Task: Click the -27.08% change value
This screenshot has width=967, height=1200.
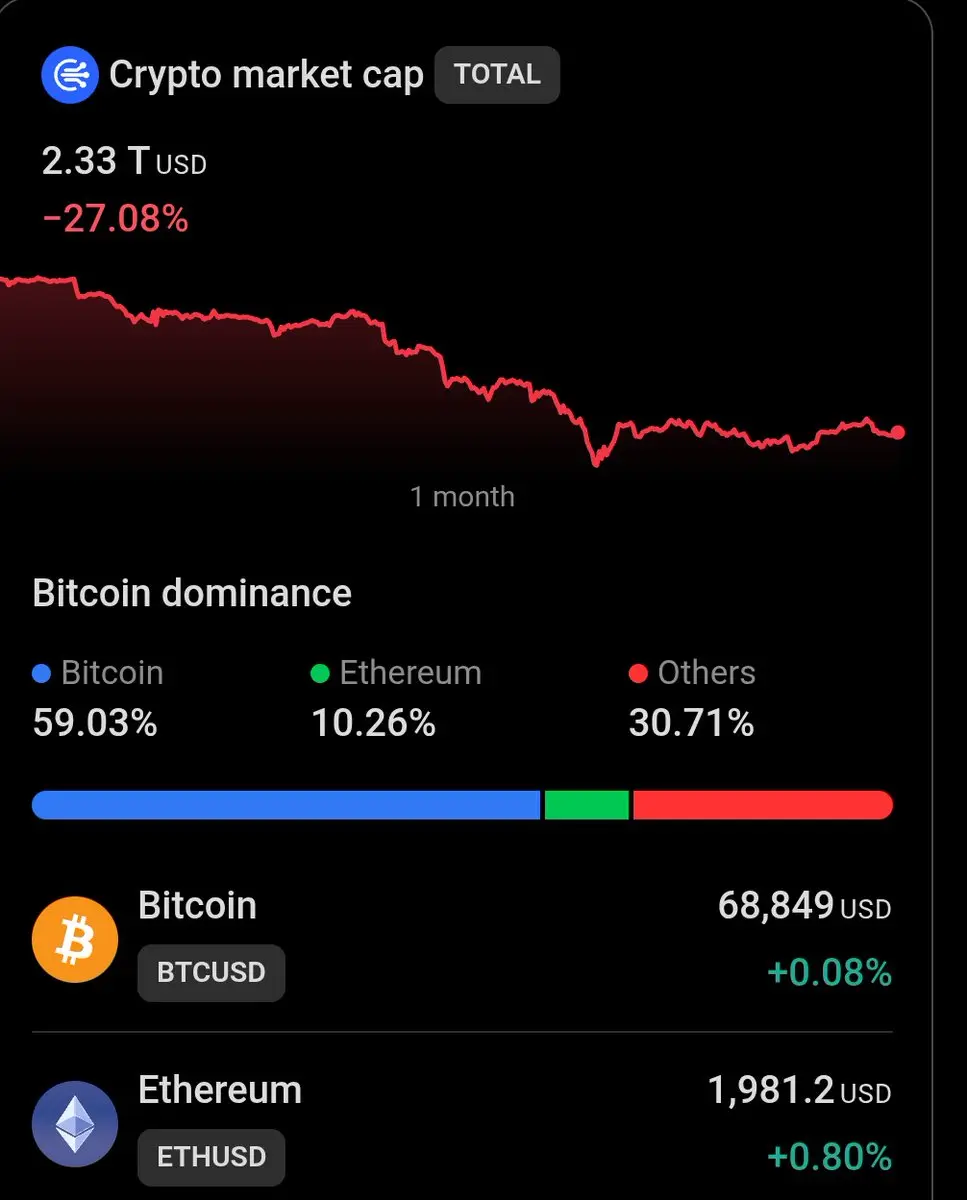Action: (115, 218)
